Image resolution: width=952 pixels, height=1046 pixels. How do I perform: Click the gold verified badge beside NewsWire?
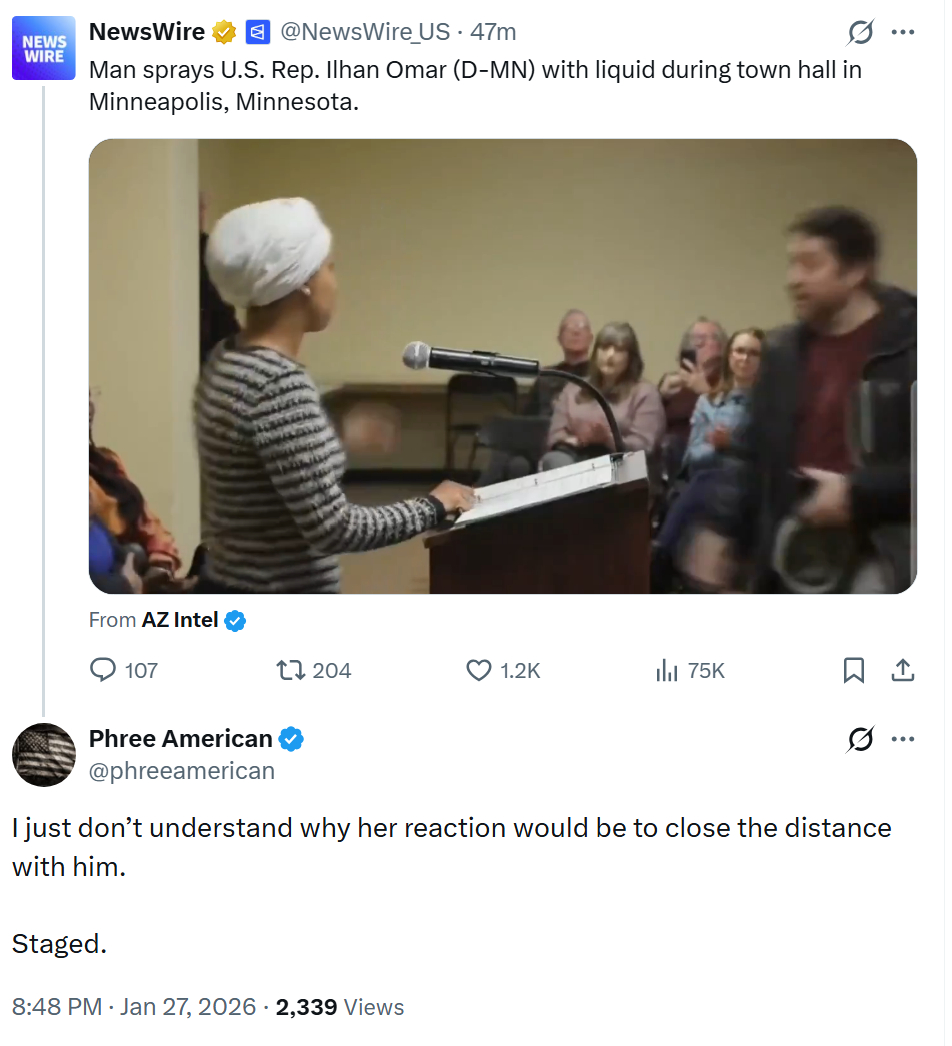coord(224,33)
